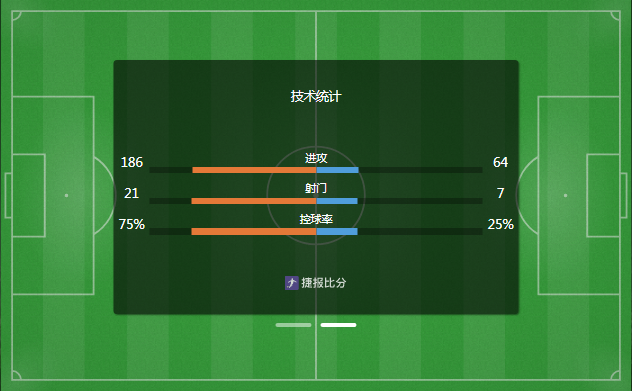Image resolution: width=632 pixels, height=391 pixels.
Task: Click the 进攻 stat label
Action: coord(316,158)
